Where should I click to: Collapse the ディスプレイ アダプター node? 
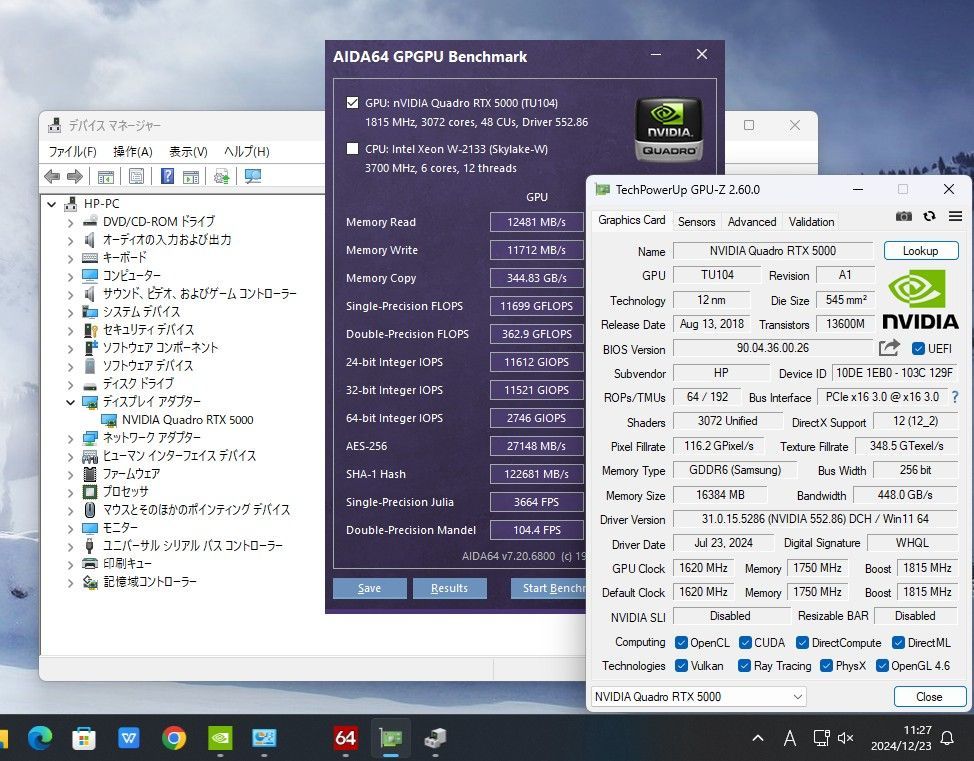[70, 402]
